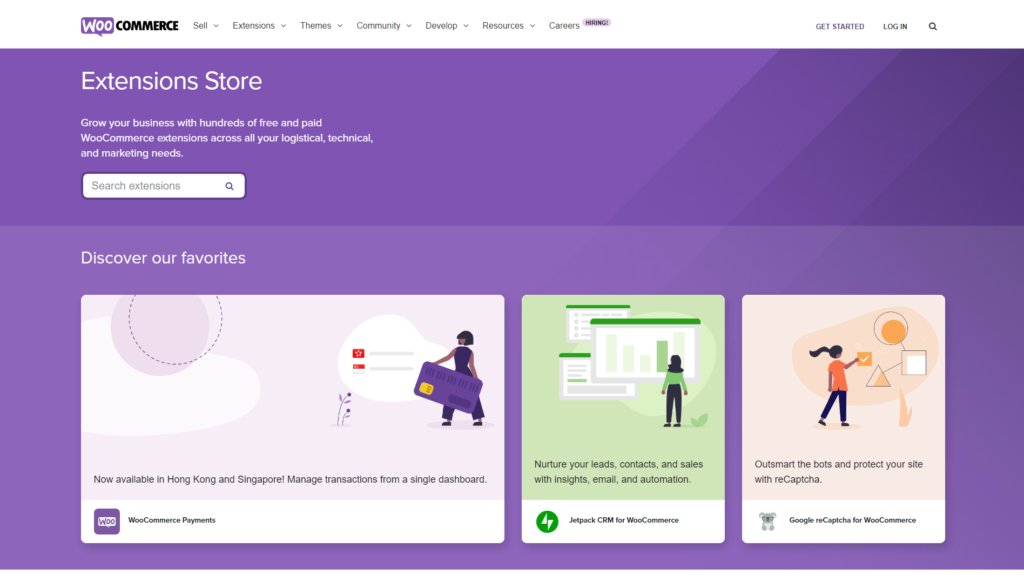Open the Resources menu

(503, 26)
